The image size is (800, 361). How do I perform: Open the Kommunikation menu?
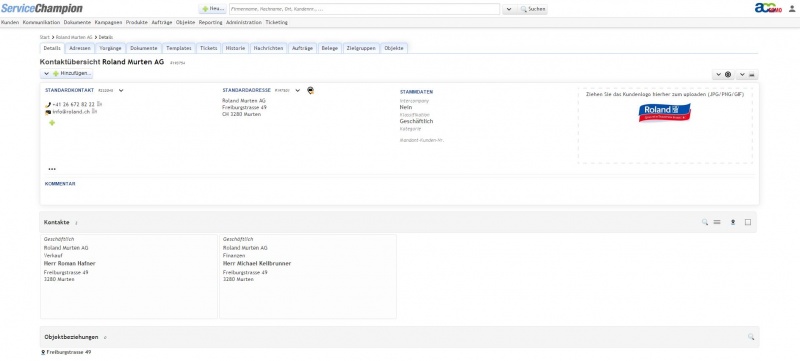(41, 22)
